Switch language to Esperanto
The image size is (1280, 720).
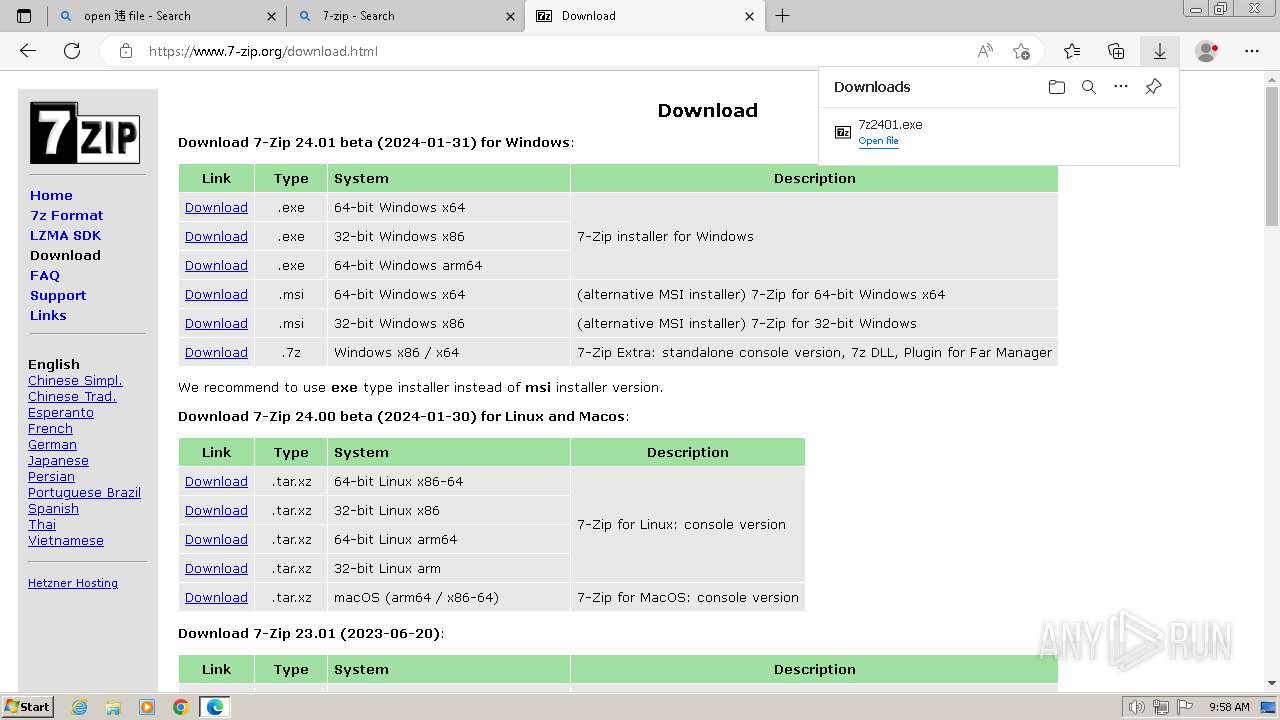61,412
